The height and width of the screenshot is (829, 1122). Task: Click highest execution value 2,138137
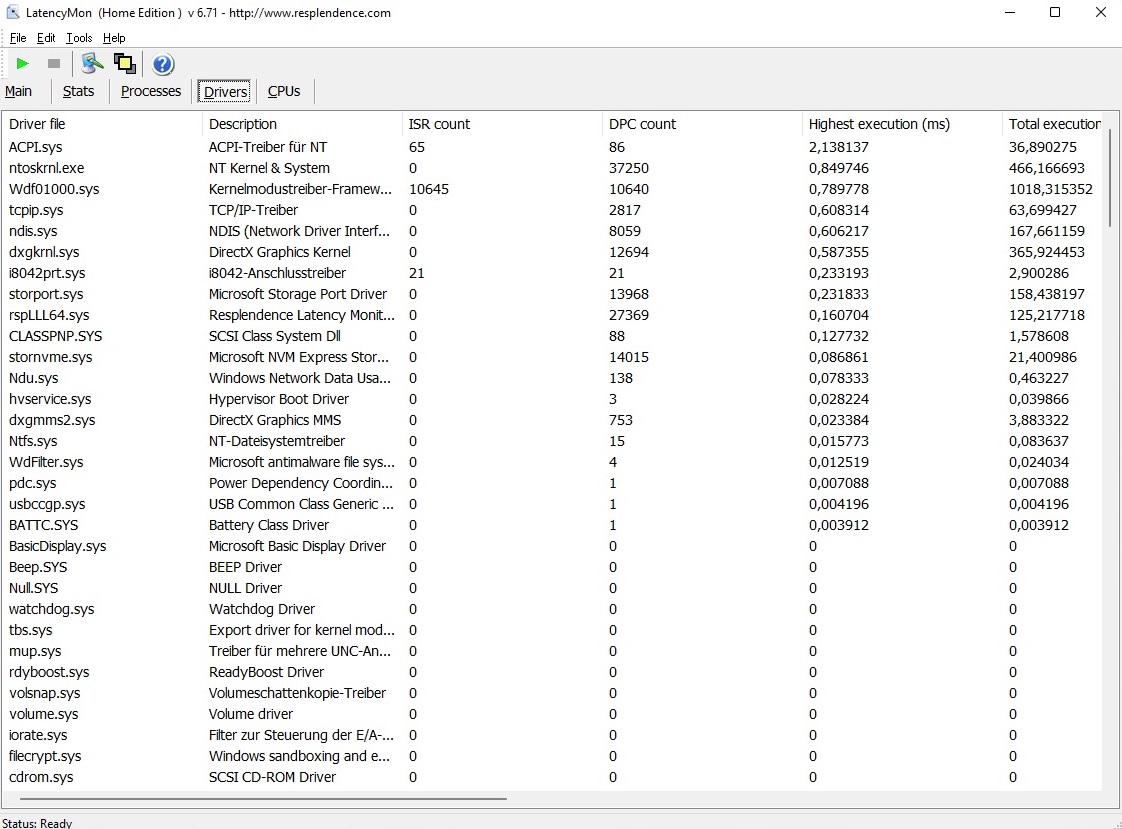pyautogui.click(x=839, y=147)
